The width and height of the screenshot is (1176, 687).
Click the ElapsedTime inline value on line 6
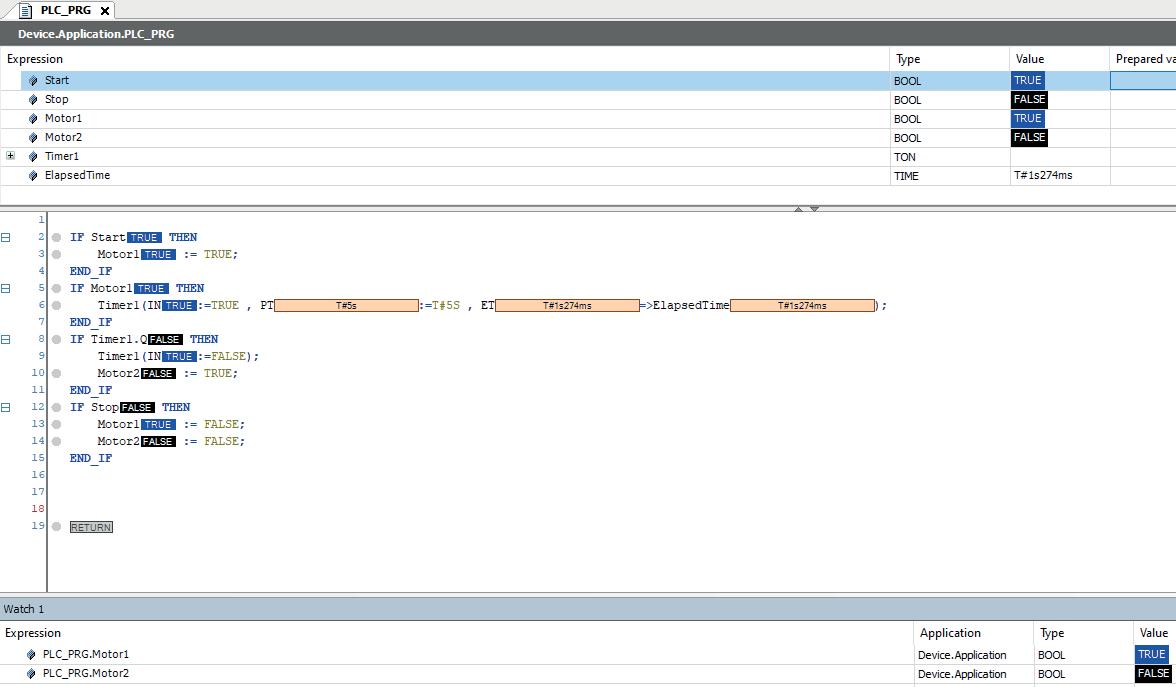coord(802,305)
